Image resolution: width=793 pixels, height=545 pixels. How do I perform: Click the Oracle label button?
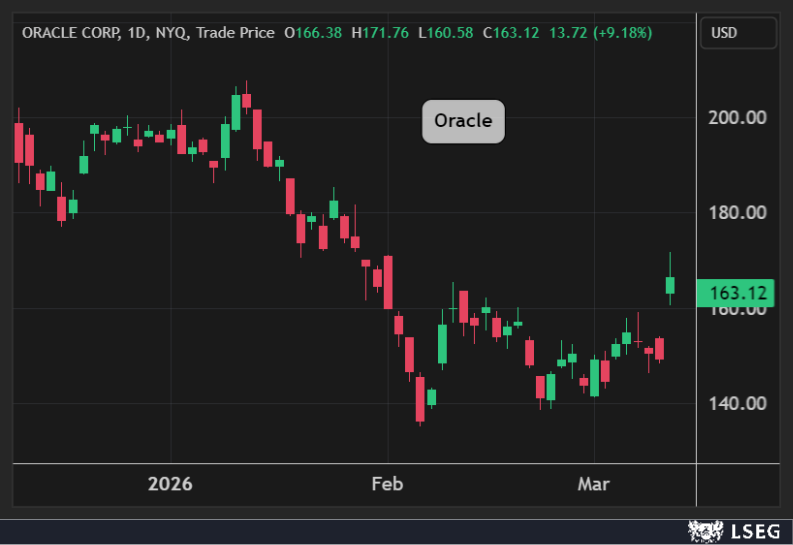coord(463,121)
